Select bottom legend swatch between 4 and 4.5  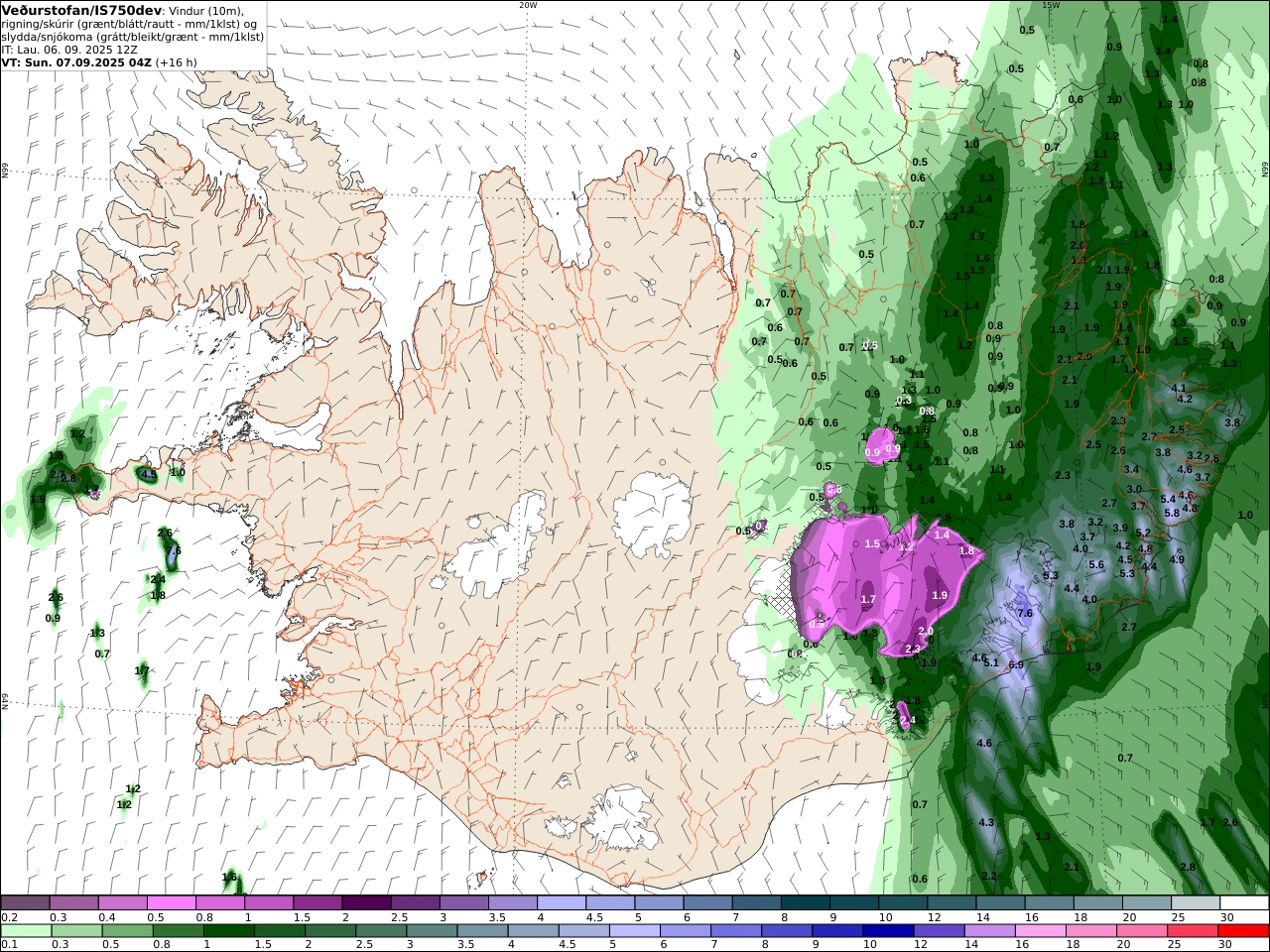pyautogui.click(x=534, y=931)
